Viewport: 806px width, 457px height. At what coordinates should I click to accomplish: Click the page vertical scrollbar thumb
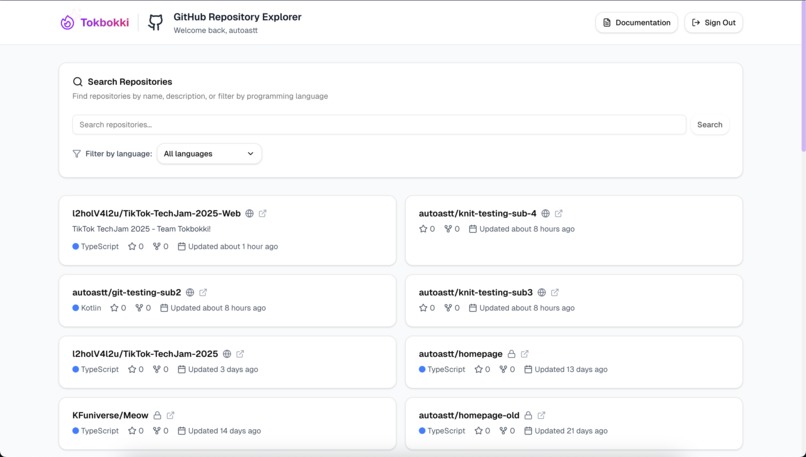(x=803, y=76)
